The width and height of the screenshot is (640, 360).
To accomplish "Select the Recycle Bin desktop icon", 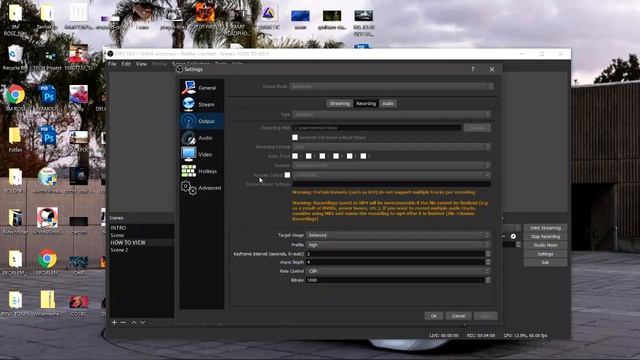I will (x=15, y=58).
